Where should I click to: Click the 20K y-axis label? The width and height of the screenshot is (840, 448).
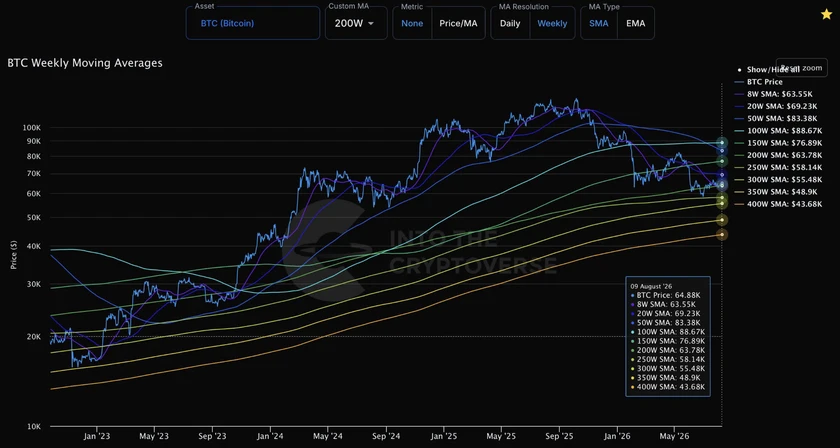tap(34, 337)
